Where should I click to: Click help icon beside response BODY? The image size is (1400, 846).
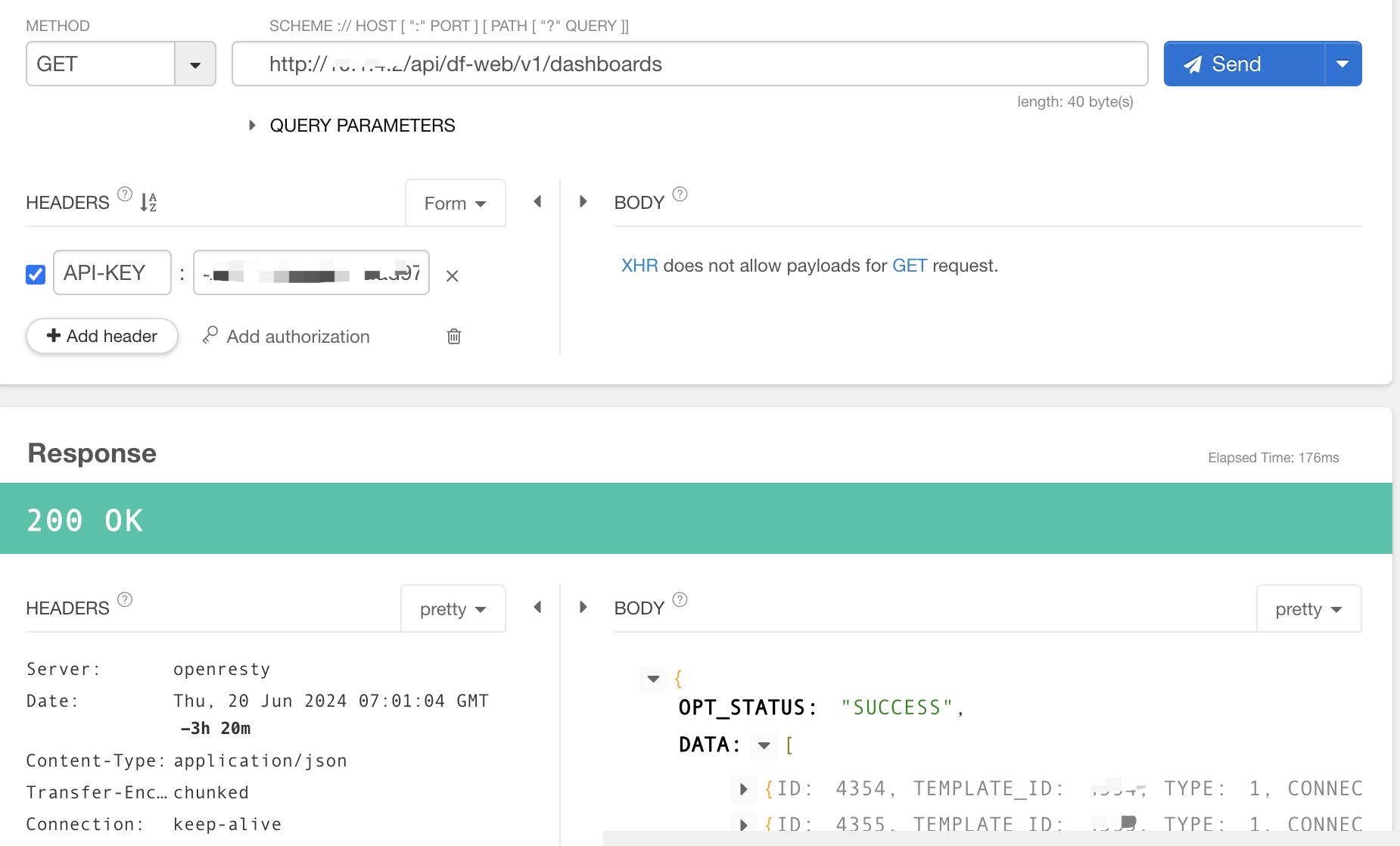click(680, 600)
